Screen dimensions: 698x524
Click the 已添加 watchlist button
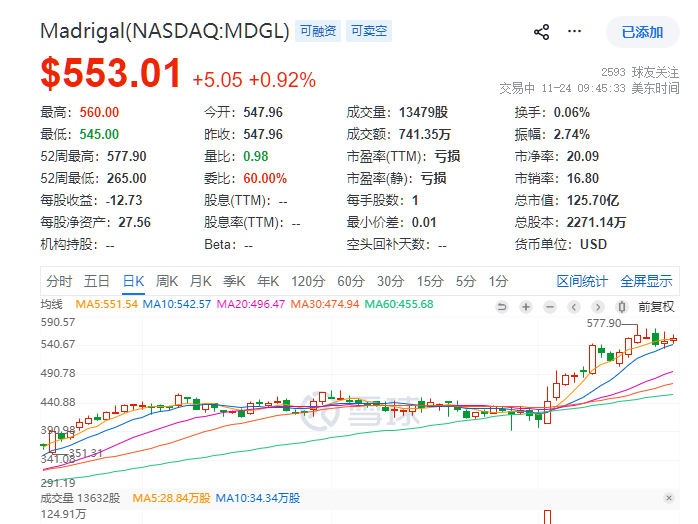pos(642,32)
